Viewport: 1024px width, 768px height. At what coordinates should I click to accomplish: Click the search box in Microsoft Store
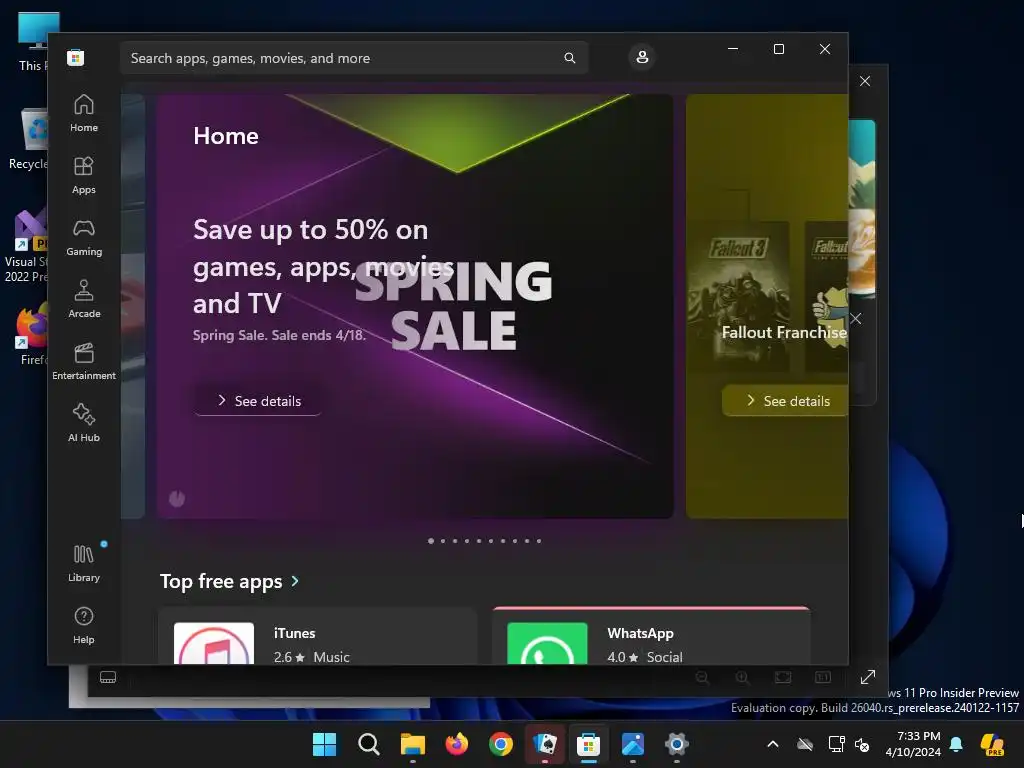[354, 58]
